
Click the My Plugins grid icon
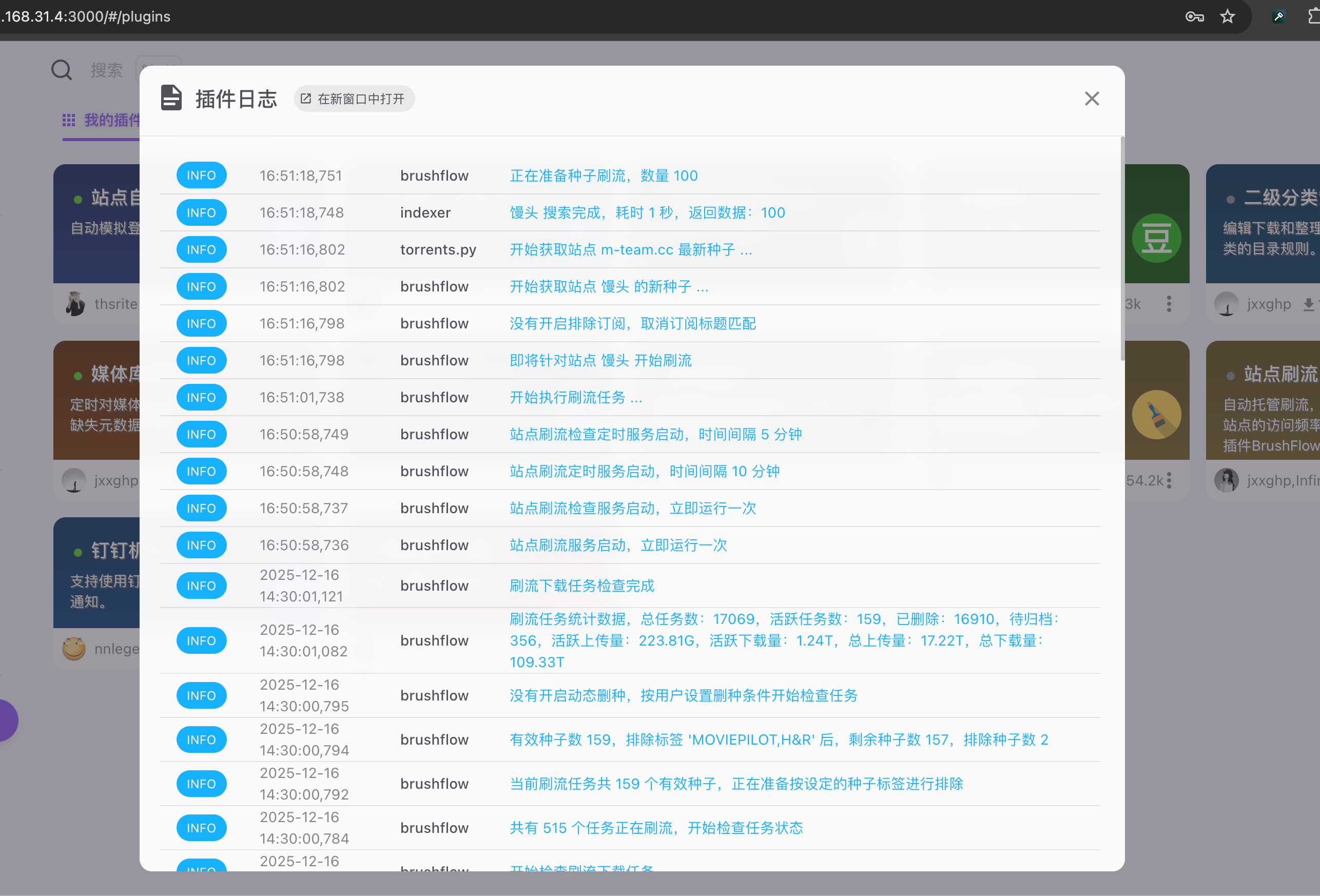pyautogui.click(x=69, y=121)
